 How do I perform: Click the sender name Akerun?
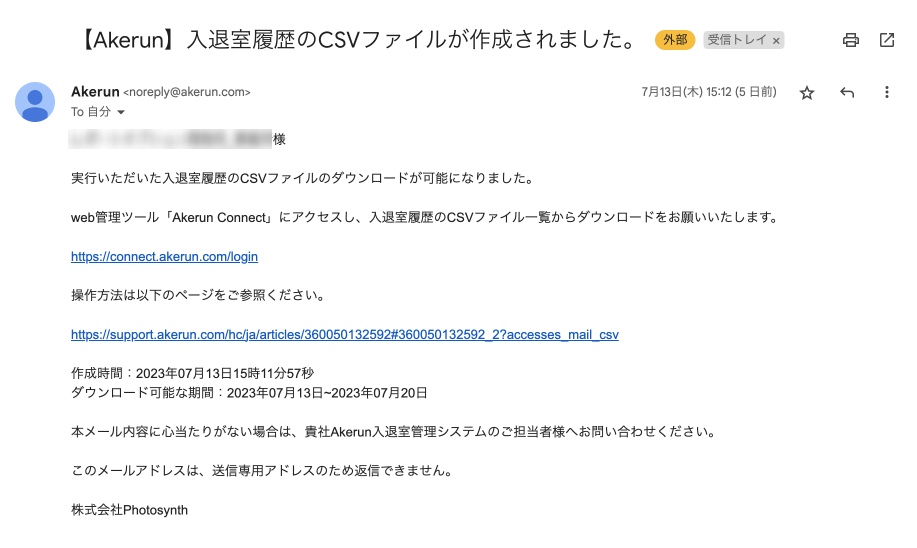click(95, 92)
